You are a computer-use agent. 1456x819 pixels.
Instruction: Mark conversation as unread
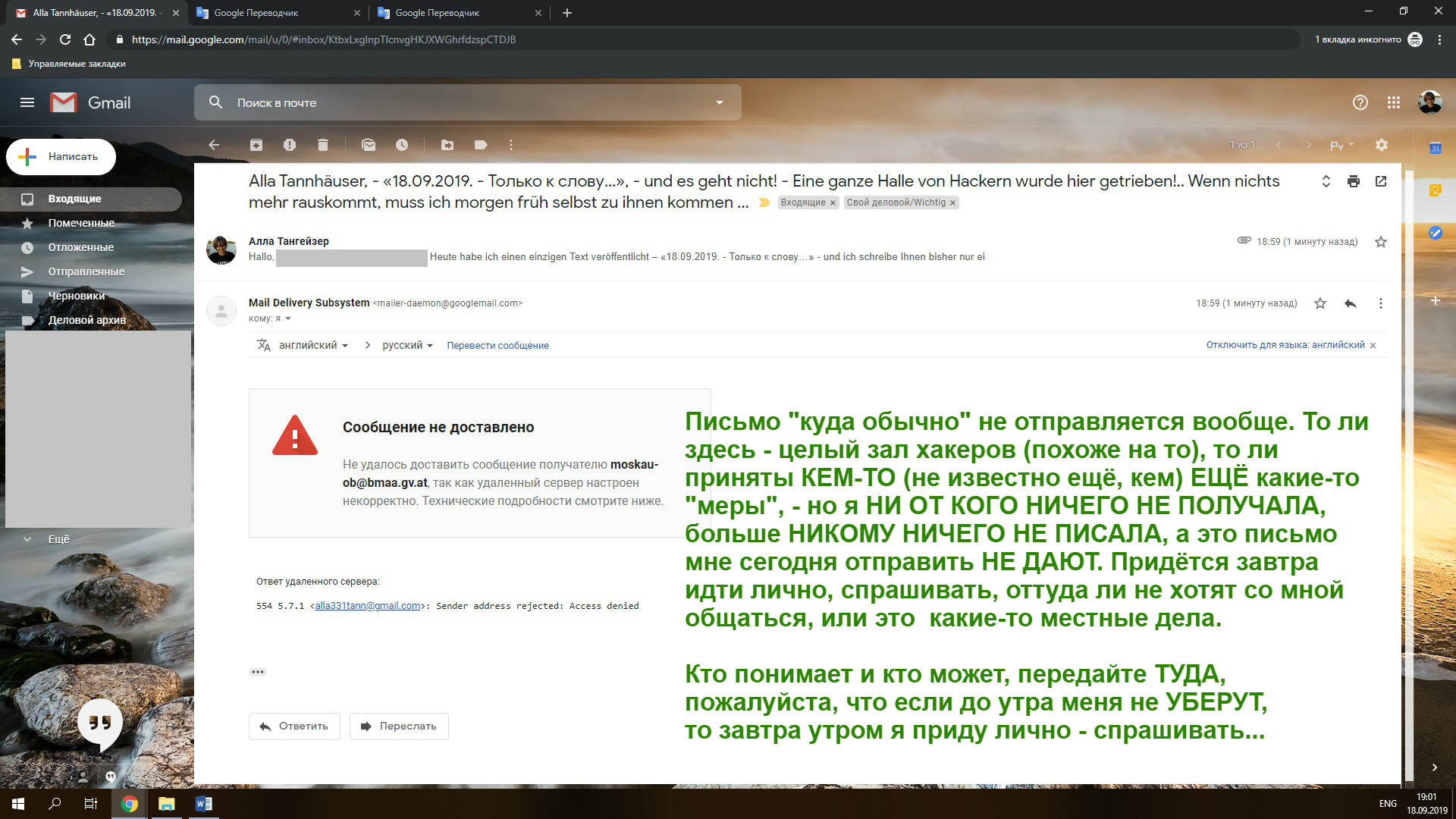pos(369,145)
